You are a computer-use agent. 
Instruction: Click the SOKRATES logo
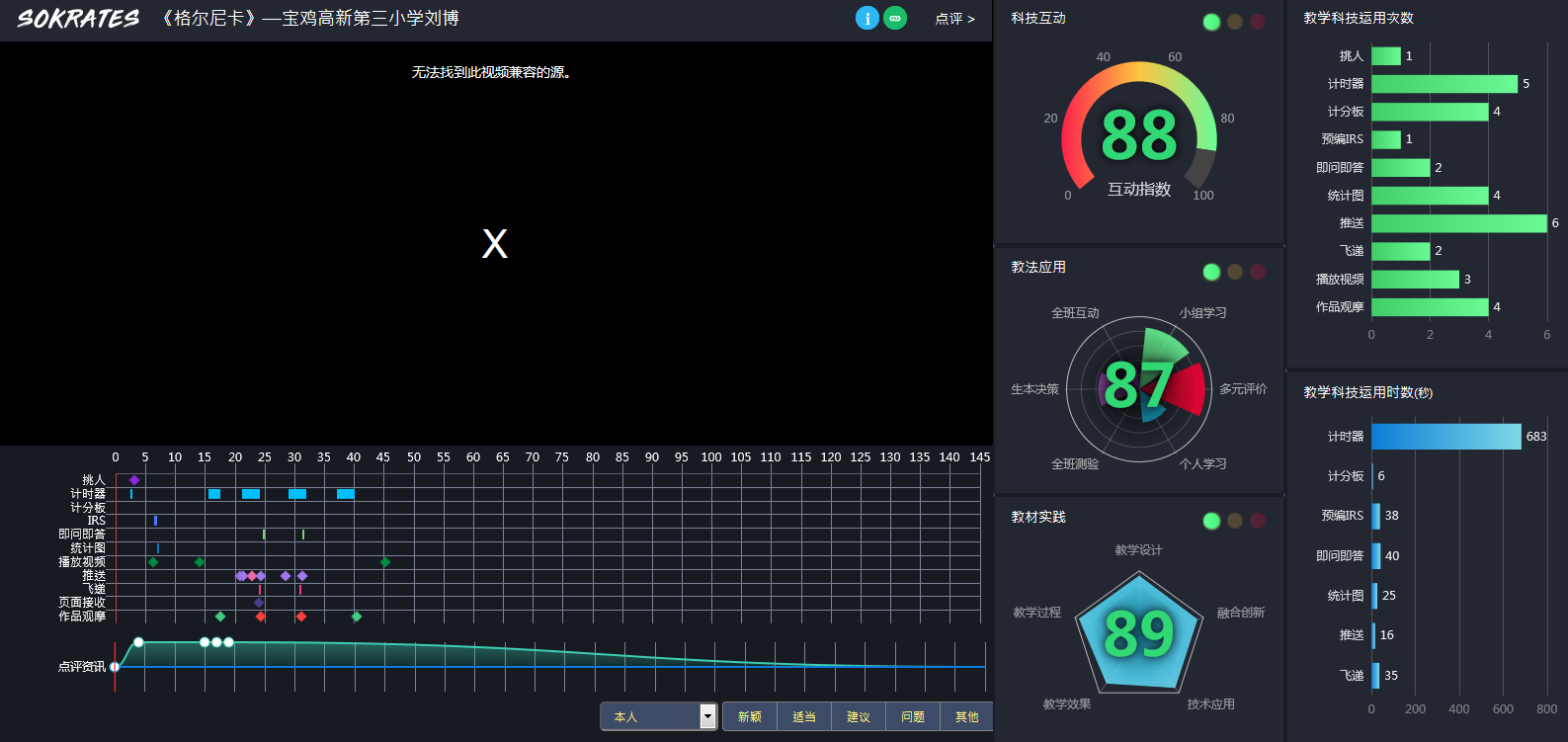[78, 19]
